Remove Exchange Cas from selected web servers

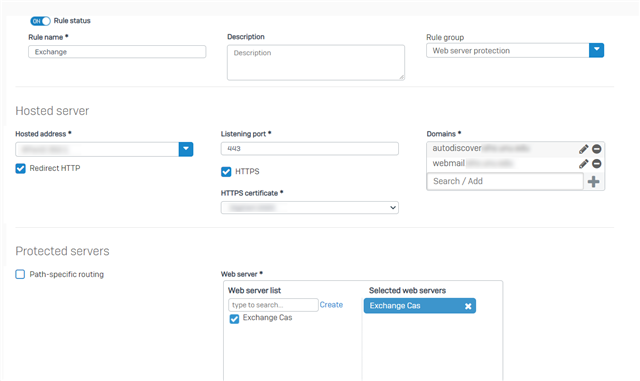point(468,306)
